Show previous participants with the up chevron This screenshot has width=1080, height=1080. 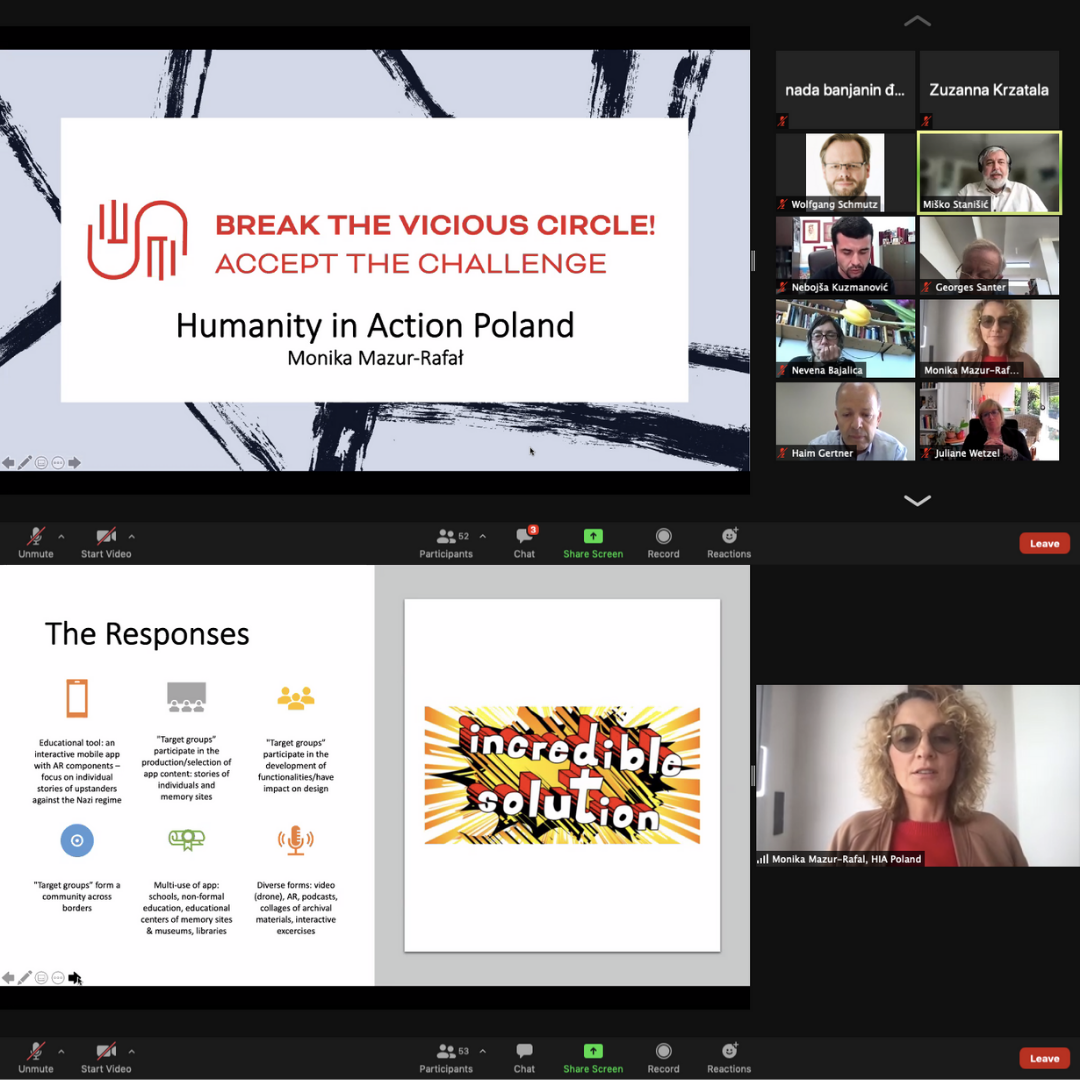click(917, 21)
